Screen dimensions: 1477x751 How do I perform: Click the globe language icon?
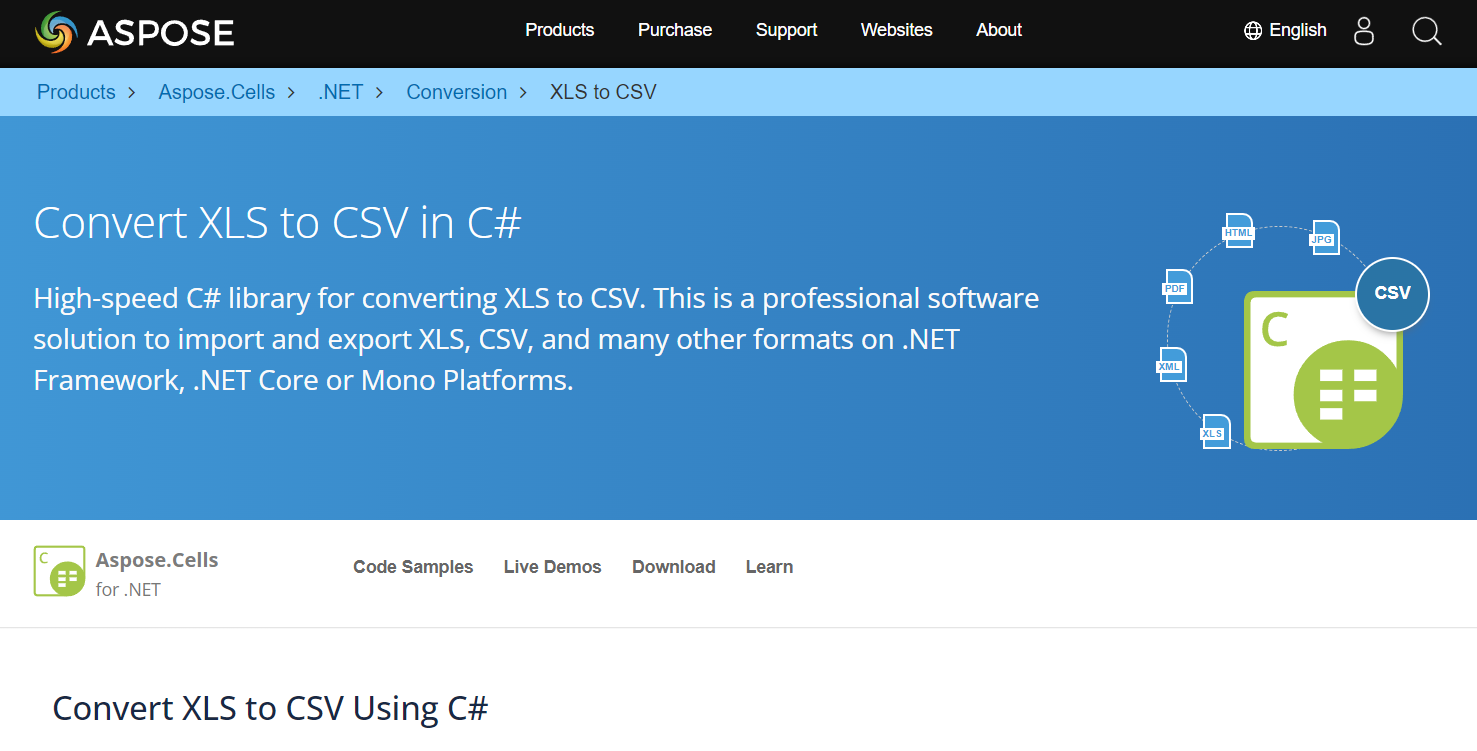coord(1251,30)
